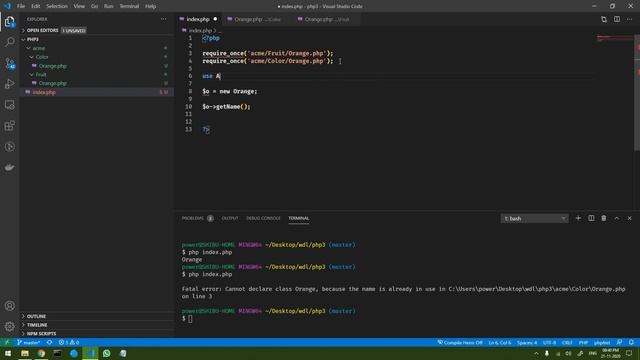Image resolution: width=640 pixels, height=360 pixels.
Task: Switch to the Problems panel tab
Action: pyautogui.click(x=197, y=218)
